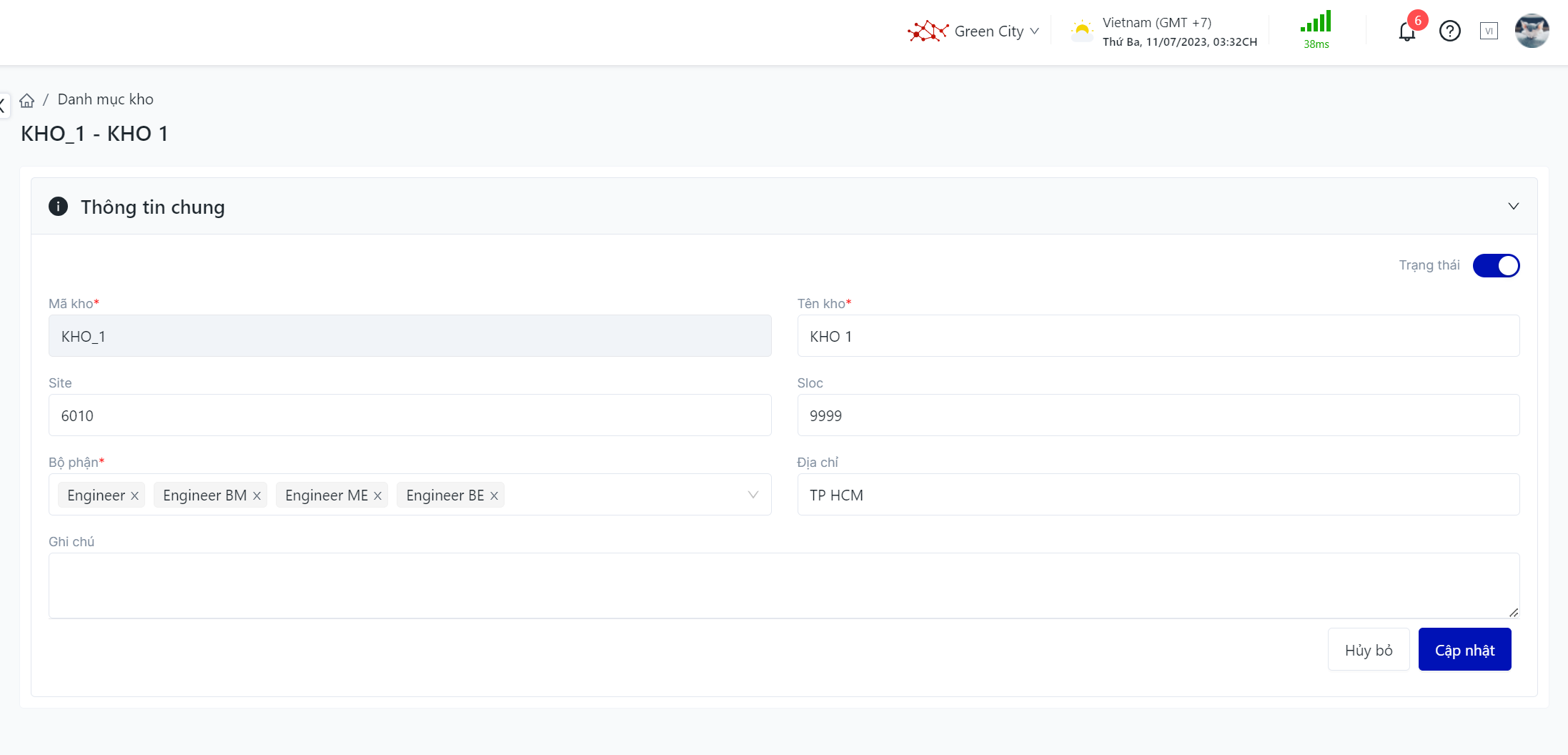This screenshot has width=1568, height=755.
Task: Remove the Engineer BM tag
Action: tap(257, 495)
